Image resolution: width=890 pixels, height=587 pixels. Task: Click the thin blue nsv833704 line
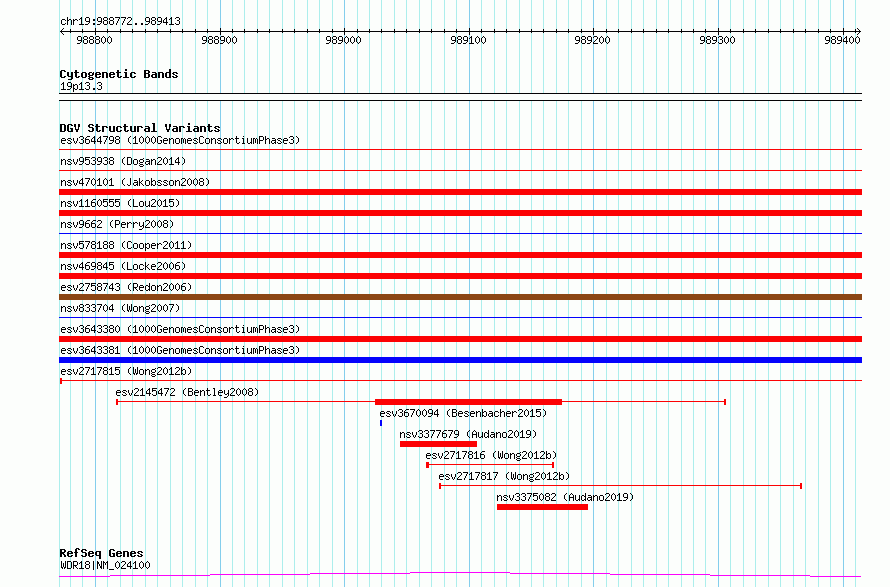coord(460,317)
